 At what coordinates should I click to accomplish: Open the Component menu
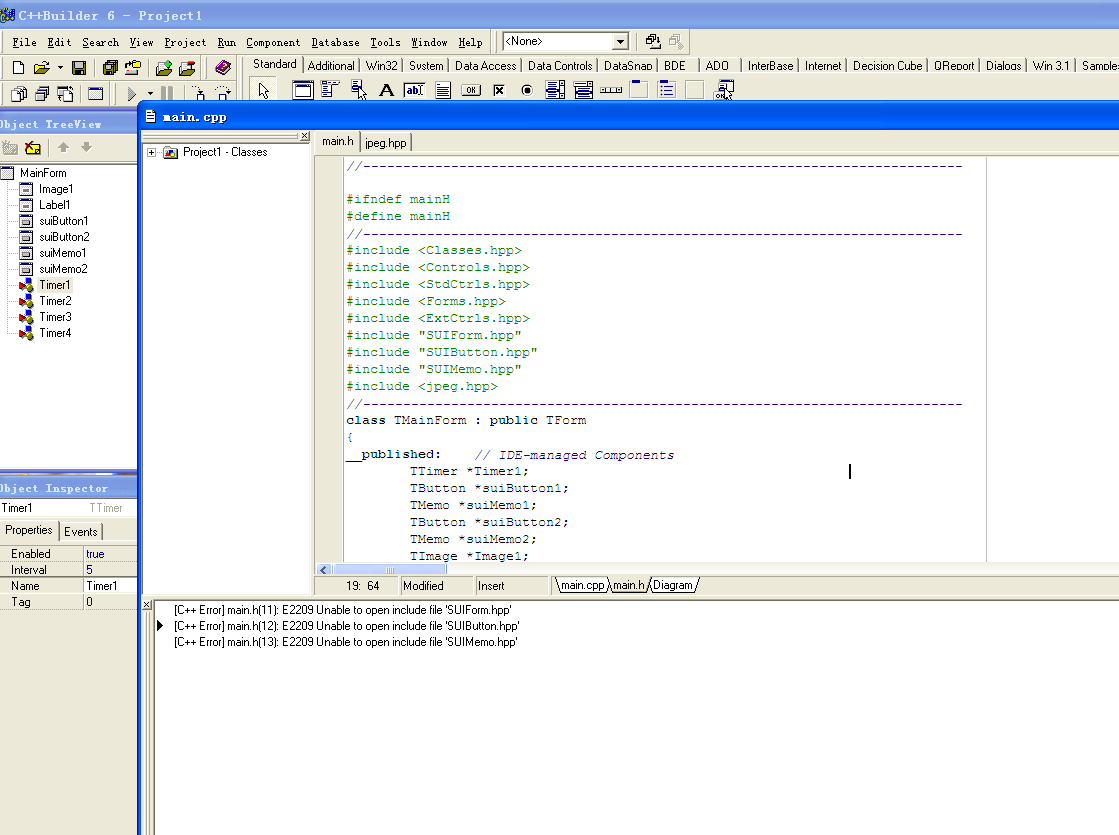point(272,42)
